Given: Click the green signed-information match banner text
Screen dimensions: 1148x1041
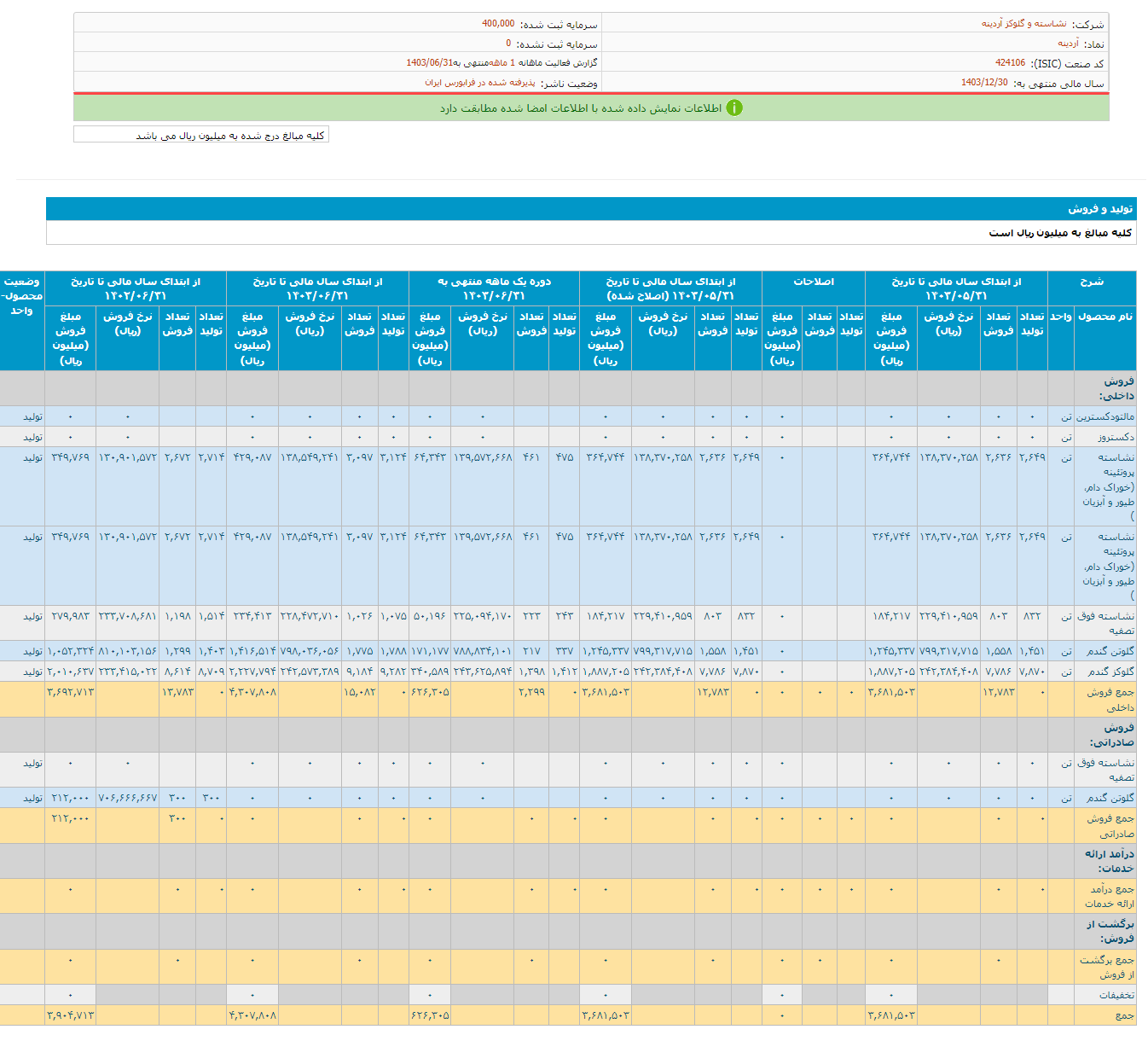Looking at the screenshot, I should (580, 108).
